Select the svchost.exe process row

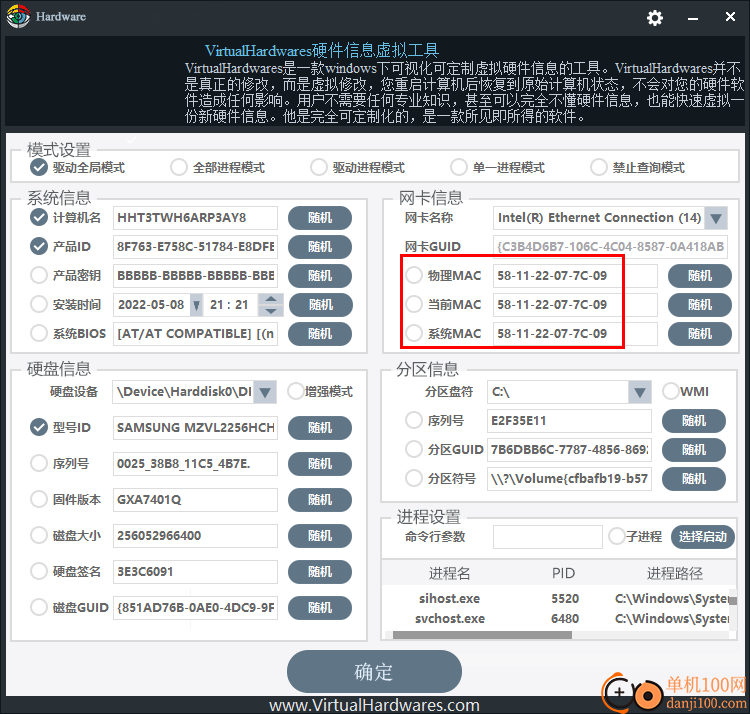click(557, 619)
